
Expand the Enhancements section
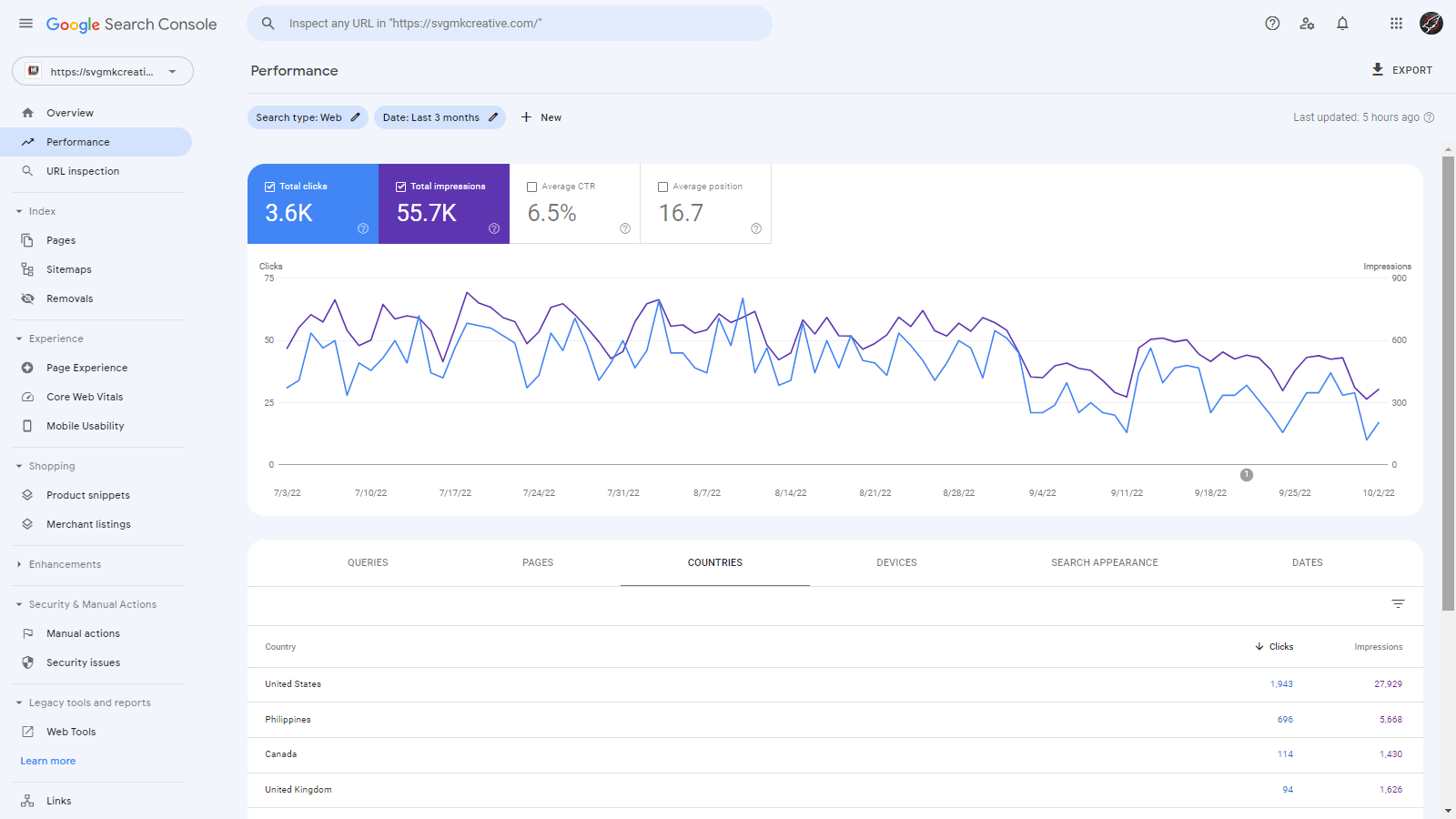[19, 564]
